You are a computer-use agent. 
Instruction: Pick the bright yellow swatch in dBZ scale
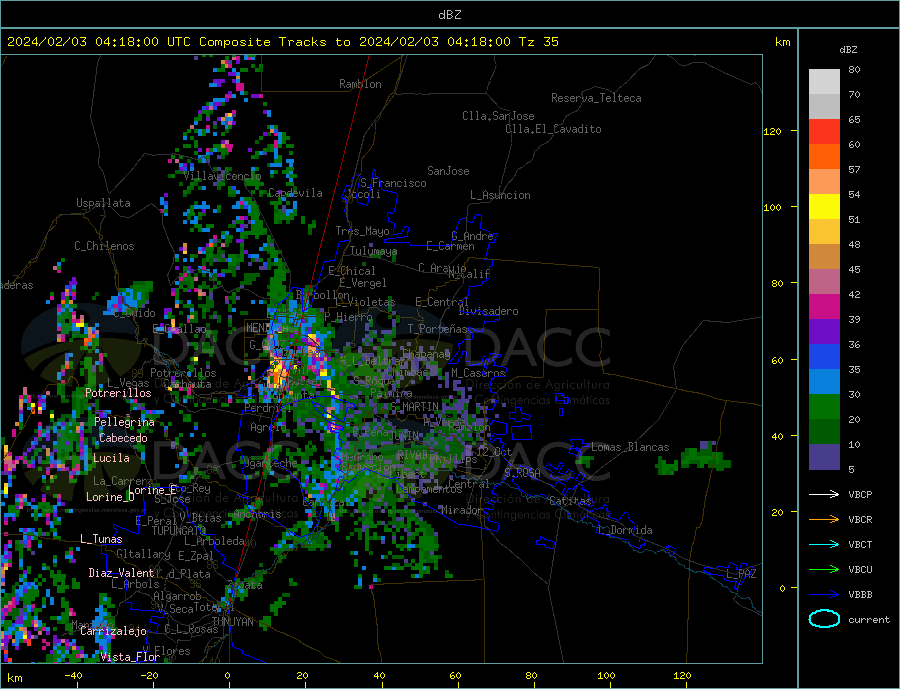(x=824, y=207)
